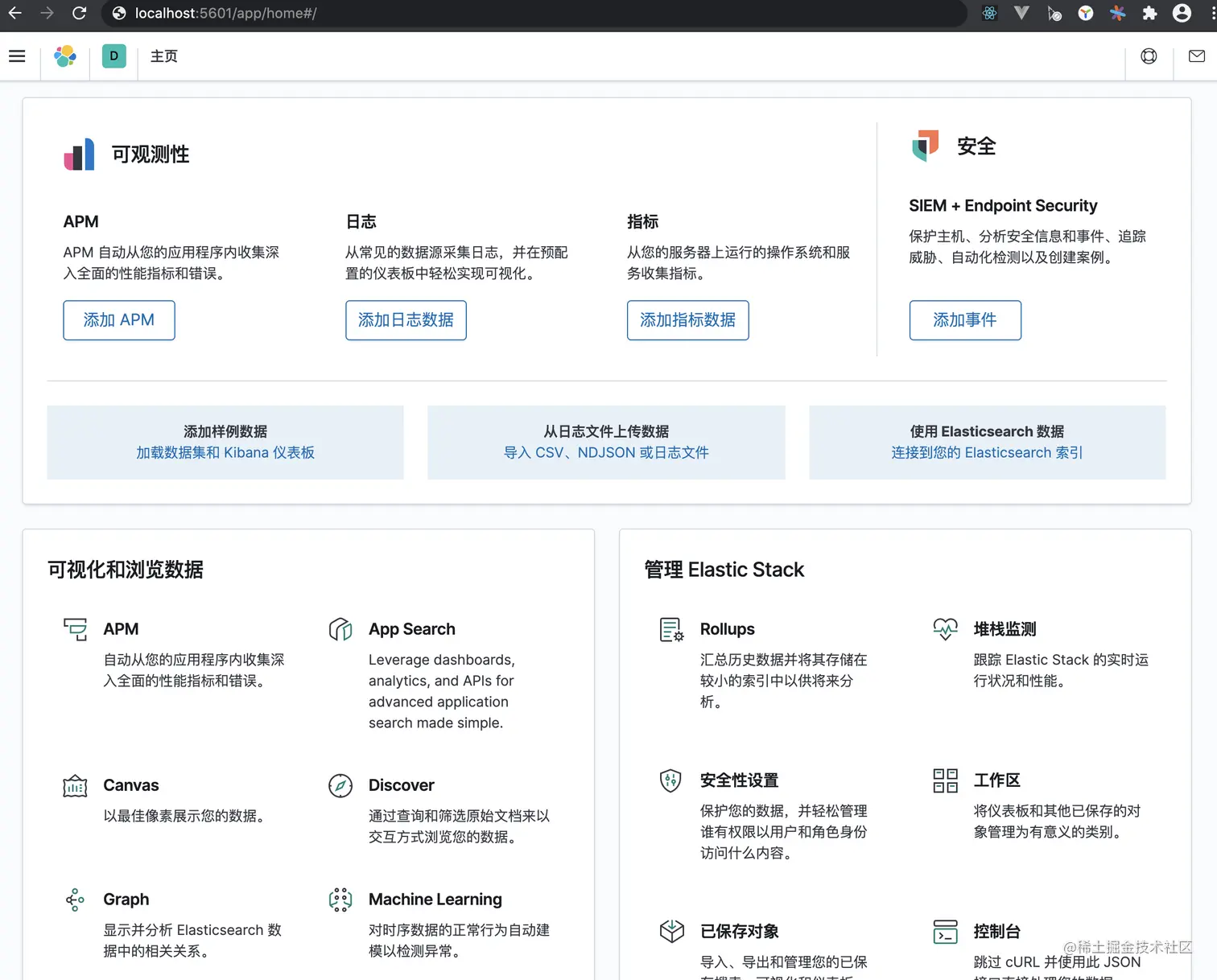The height and width of the screenshot is (980, 1217).
Task: Click the 可视化和浏览数据 heading
Action: point(126,570)
